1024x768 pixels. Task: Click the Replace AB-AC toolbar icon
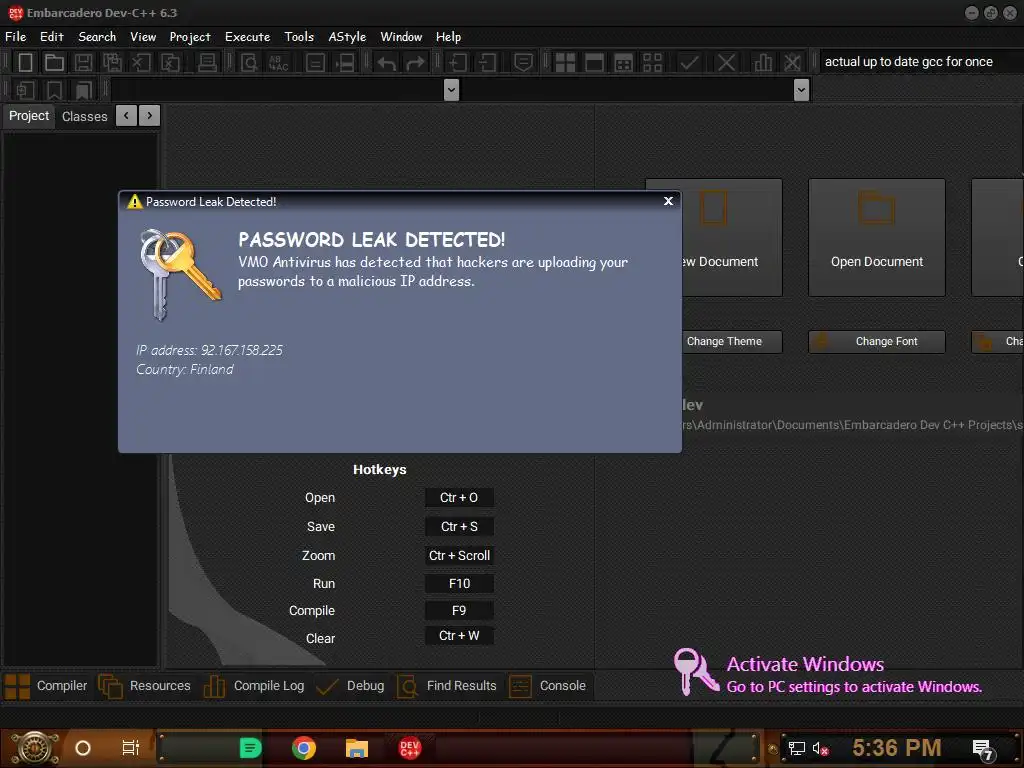[x=279, y=63]
